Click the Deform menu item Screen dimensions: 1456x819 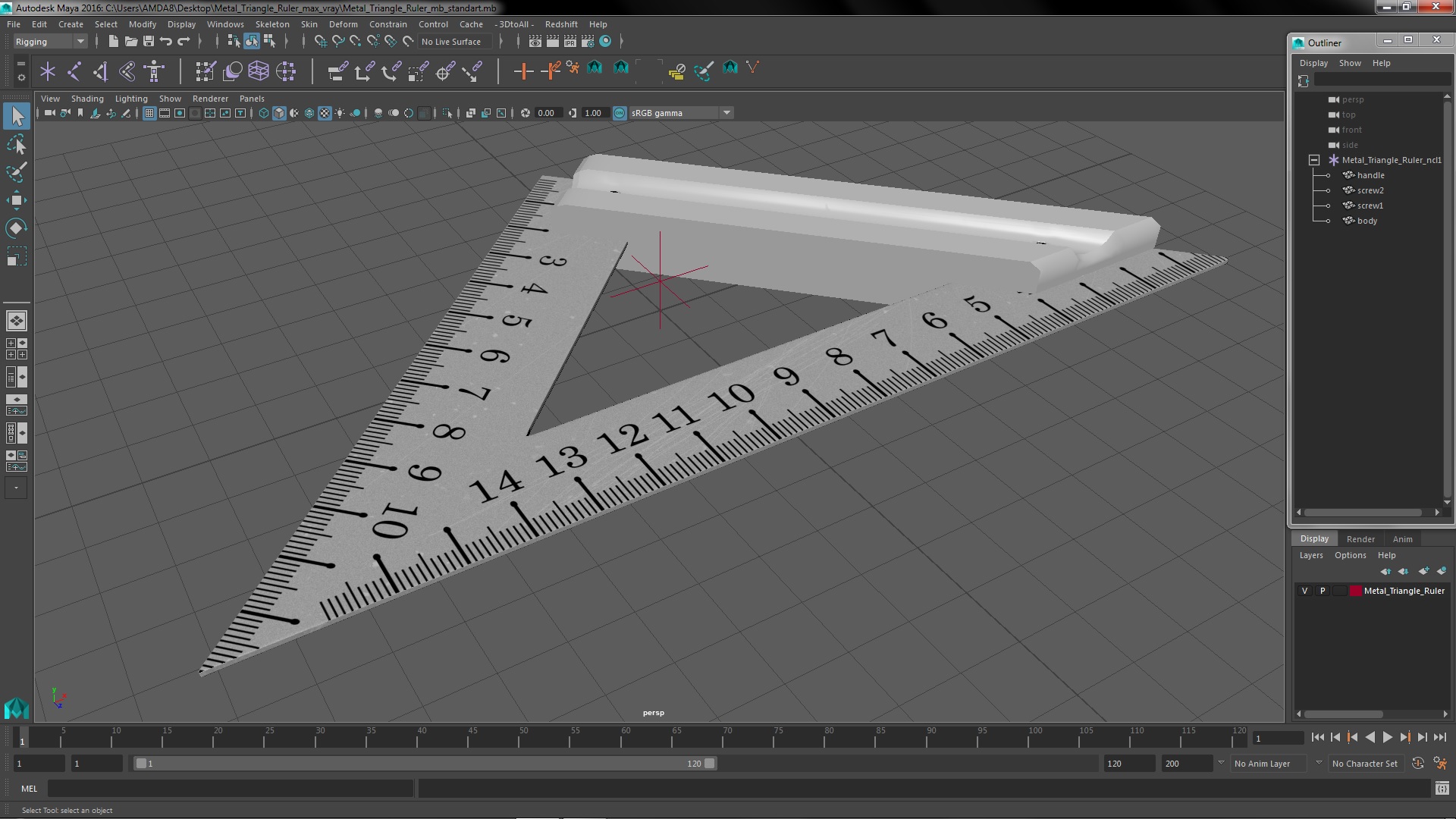point(343,24)
